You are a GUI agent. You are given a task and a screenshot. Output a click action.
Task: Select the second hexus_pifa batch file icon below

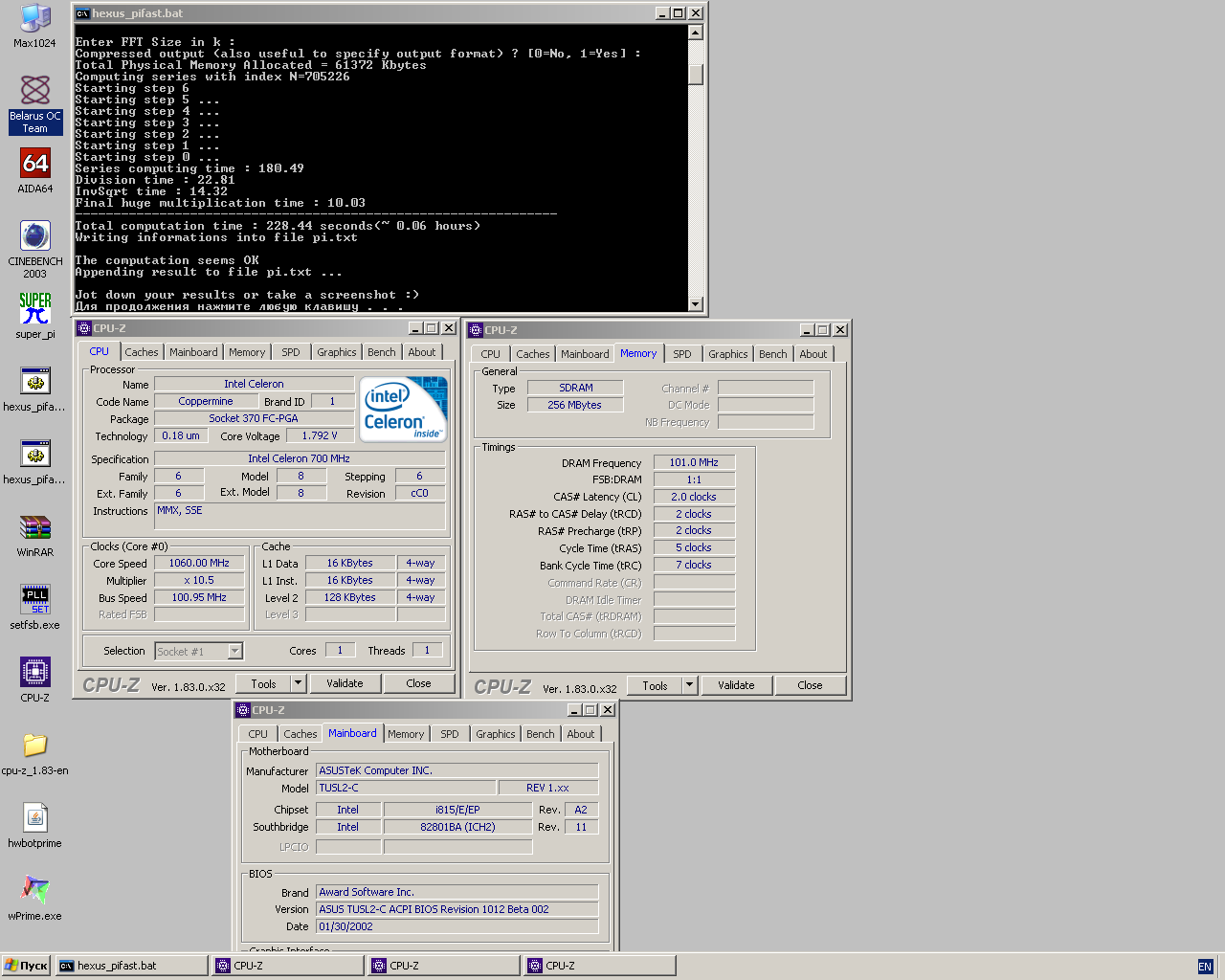(35, 462)
